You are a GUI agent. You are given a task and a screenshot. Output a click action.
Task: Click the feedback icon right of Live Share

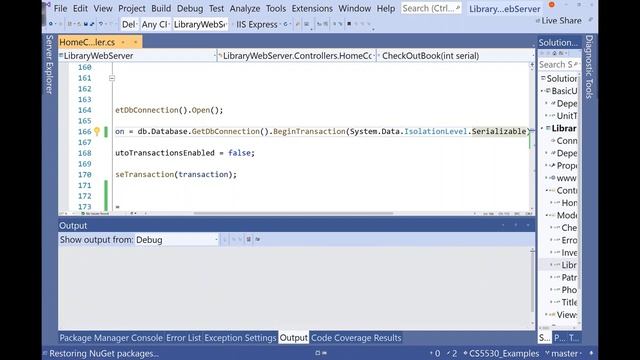click(590, 20)
